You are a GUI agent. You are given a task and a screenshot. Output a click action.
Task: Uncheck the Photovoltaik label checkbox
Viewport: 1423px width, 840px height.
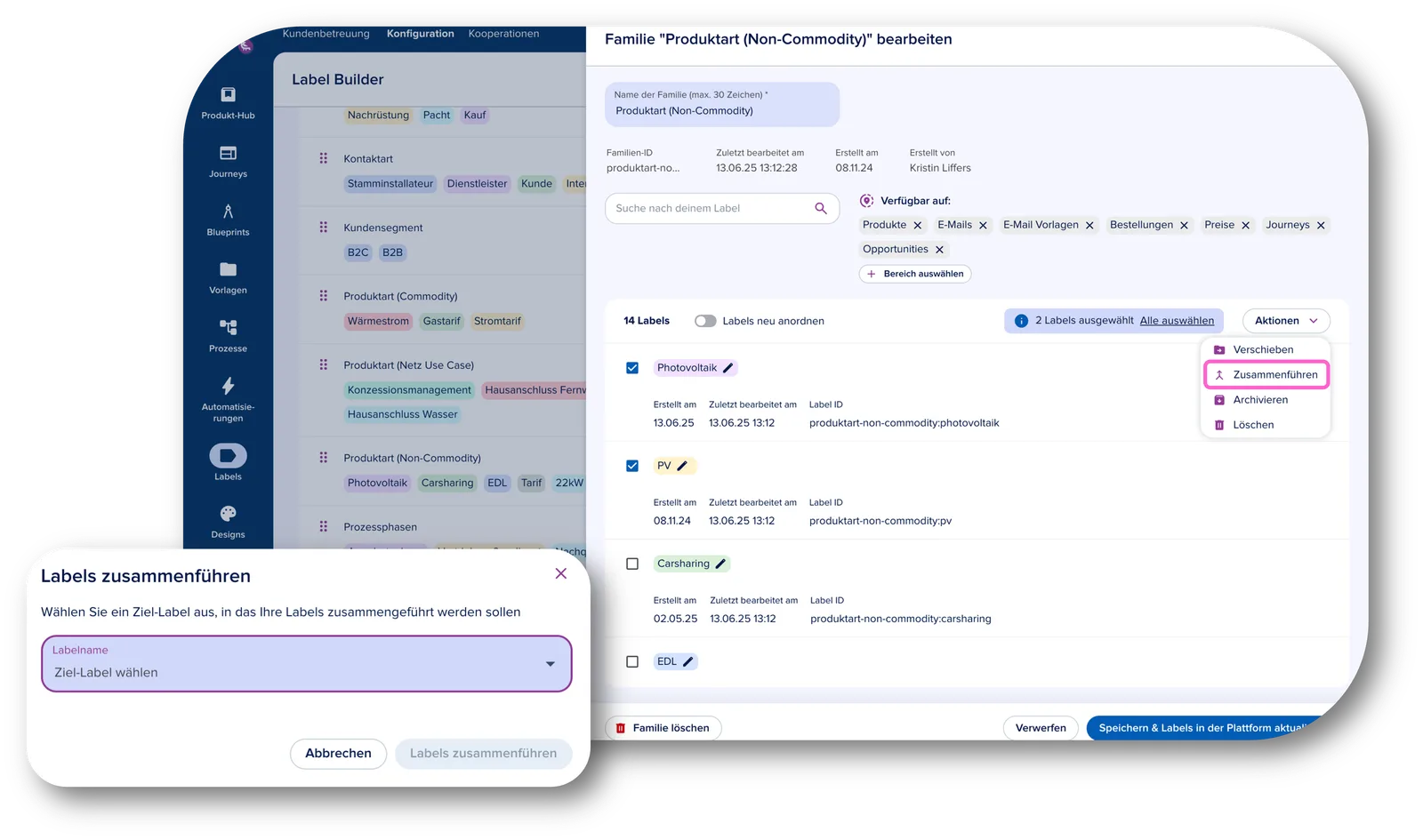[632, 368]
